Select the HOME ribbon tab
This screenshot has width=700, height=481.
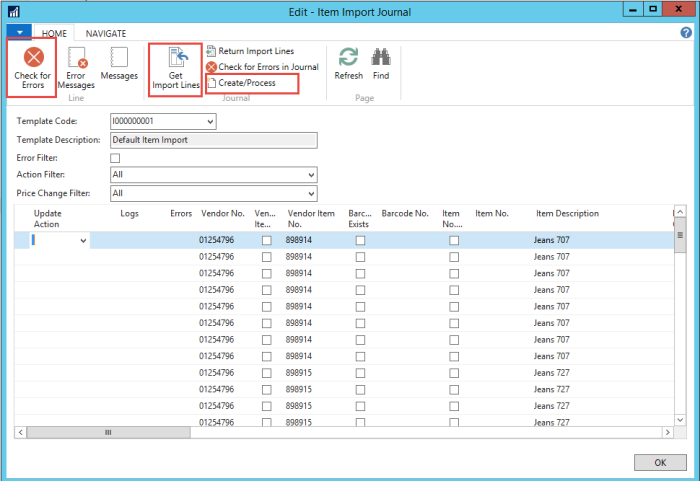(54, 33)
